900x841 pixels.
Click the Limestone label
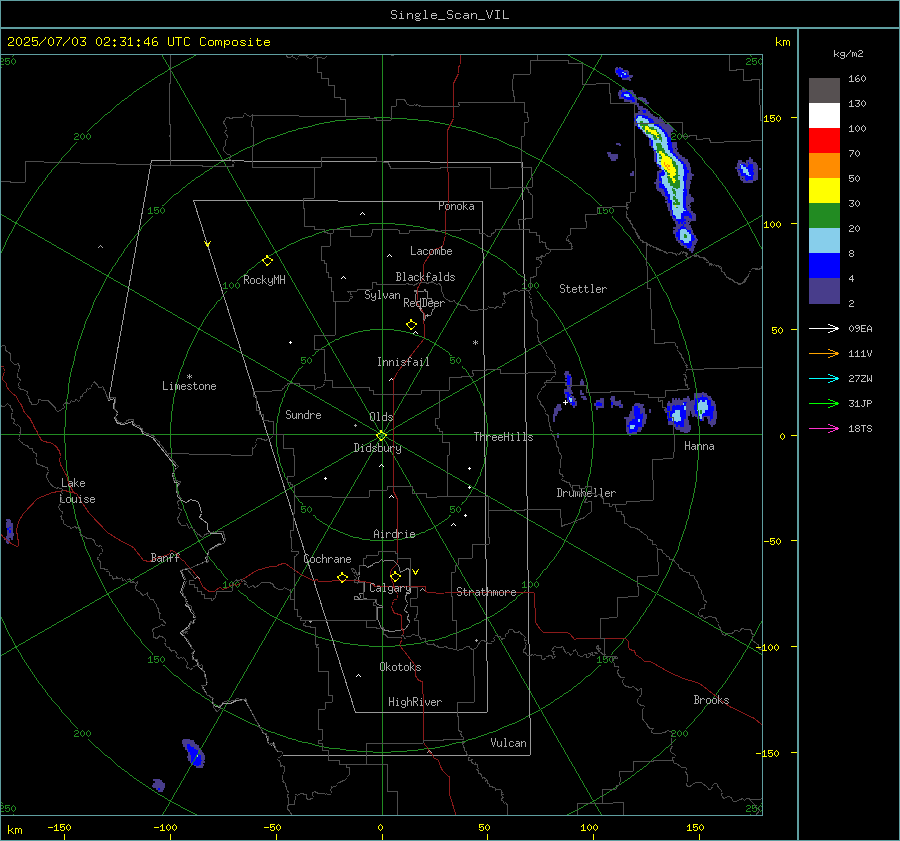point(189,386)
